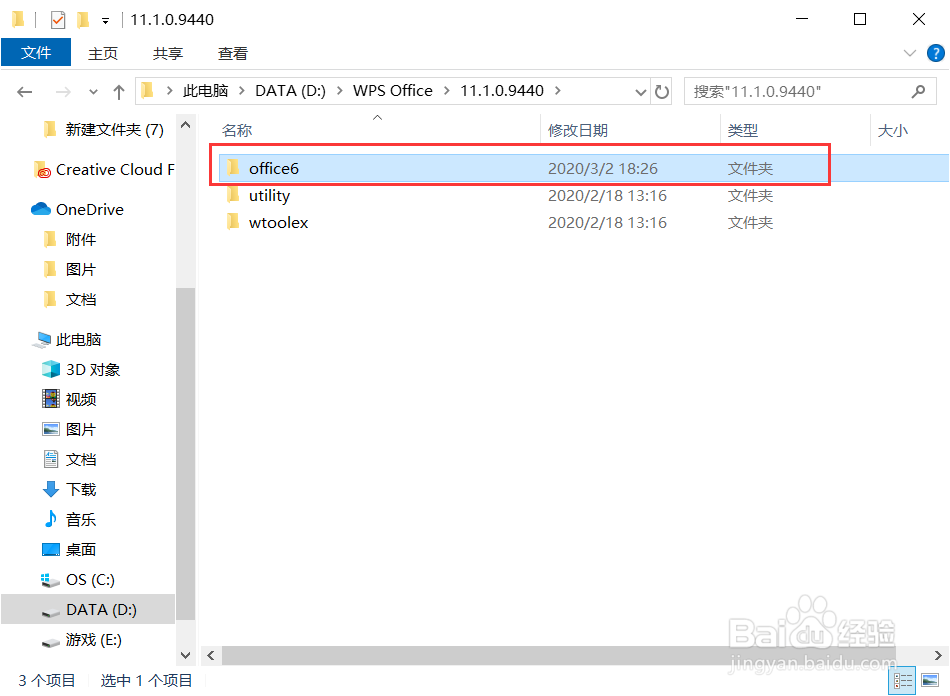Click DATA (D:) breadcrumb in address bar
The image size is (950, 696).
[x=290, y=91]
